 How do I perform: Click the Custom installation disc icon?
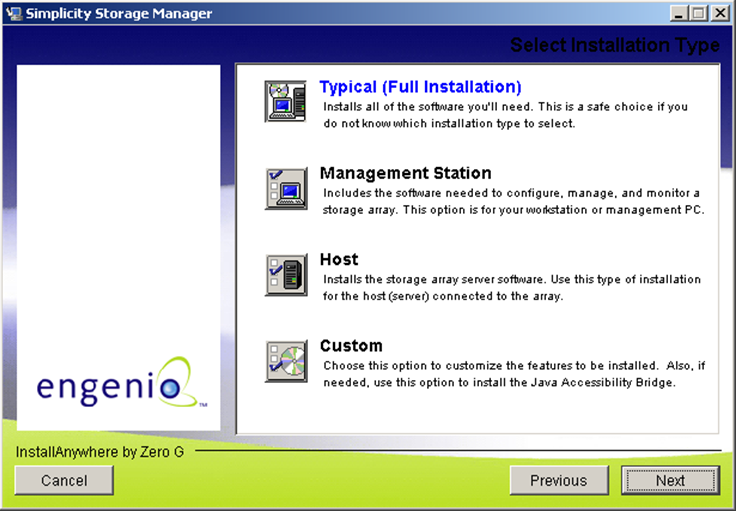tap(286, 361)
